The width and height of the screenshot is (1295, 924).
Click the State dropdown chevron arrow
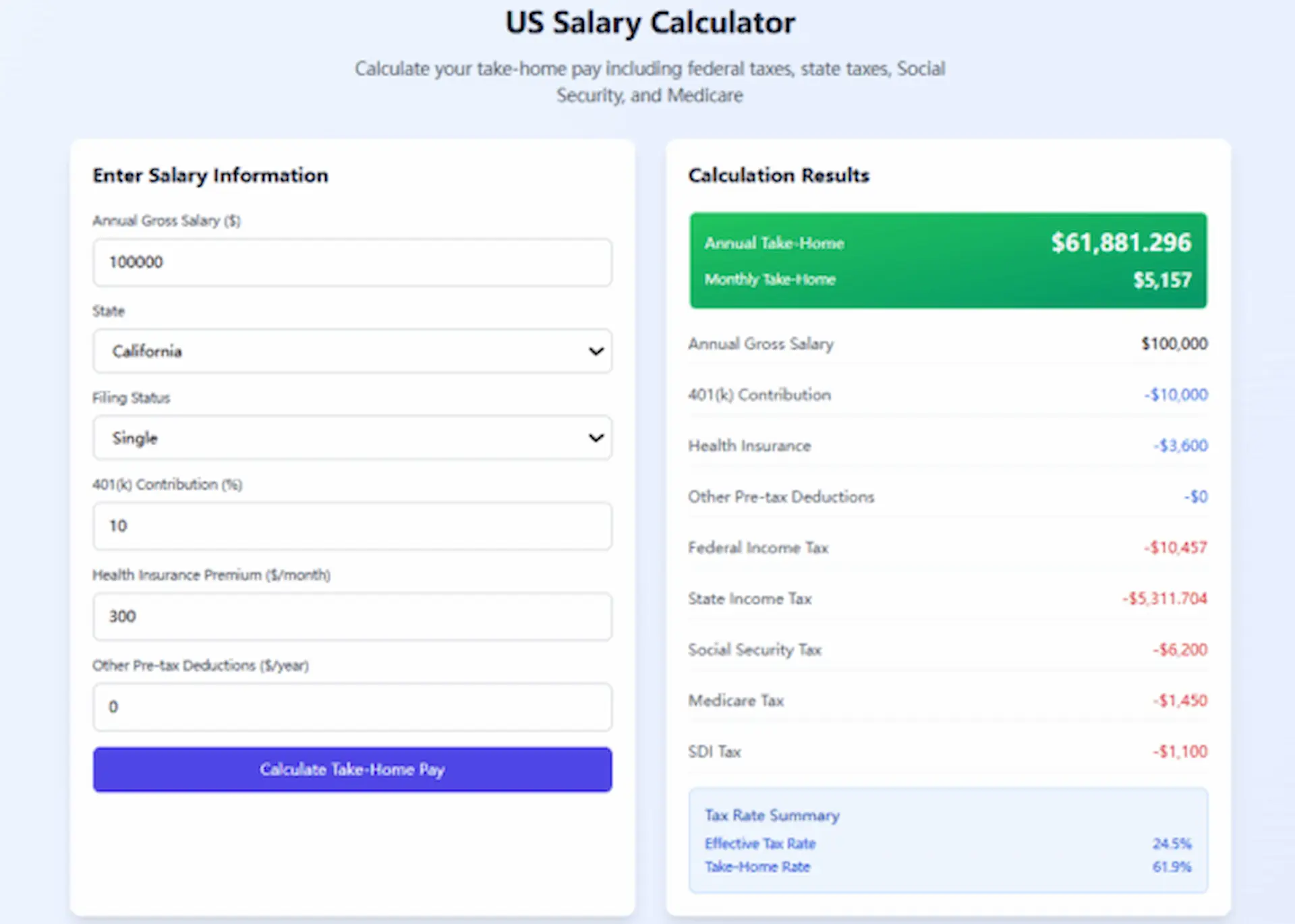click(x=596, y=351)
